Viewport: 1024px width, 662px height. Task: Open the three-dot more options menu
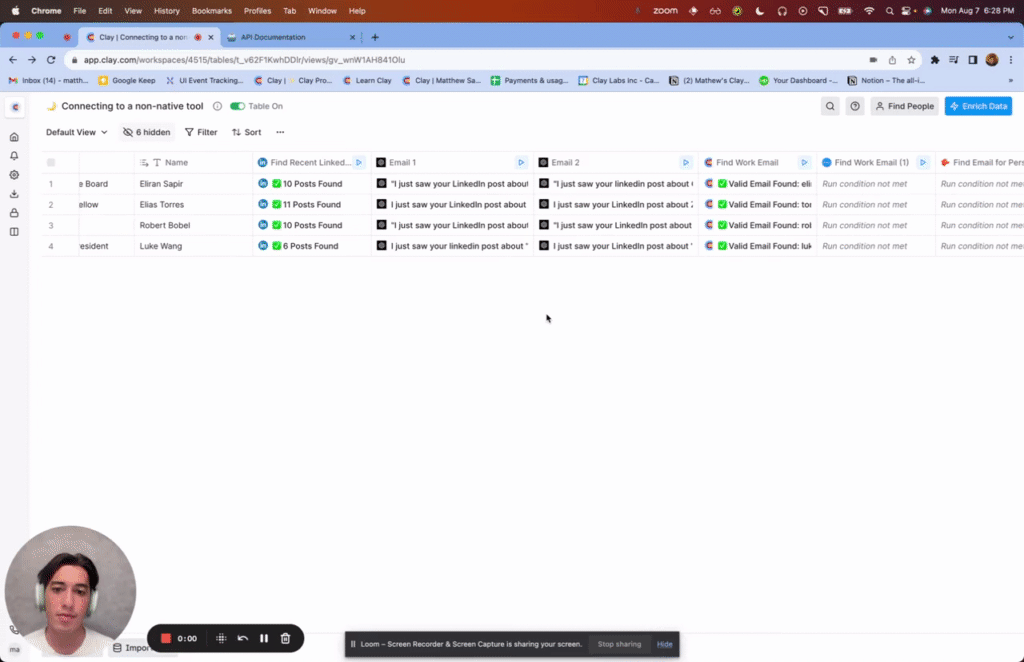click(280, 132)
